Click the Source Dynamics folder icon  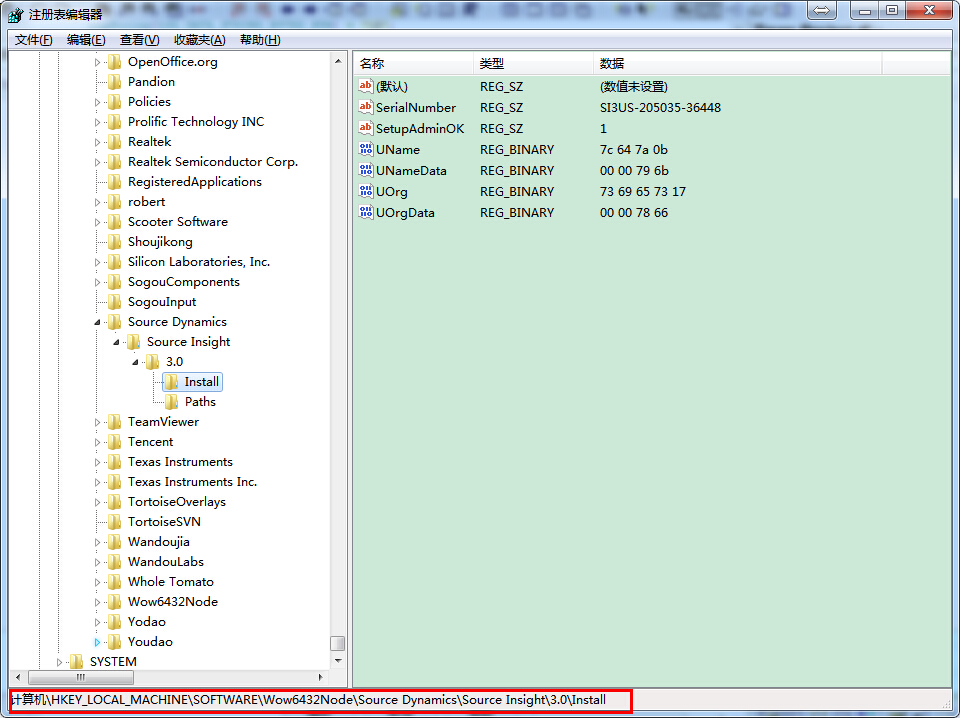114,322
